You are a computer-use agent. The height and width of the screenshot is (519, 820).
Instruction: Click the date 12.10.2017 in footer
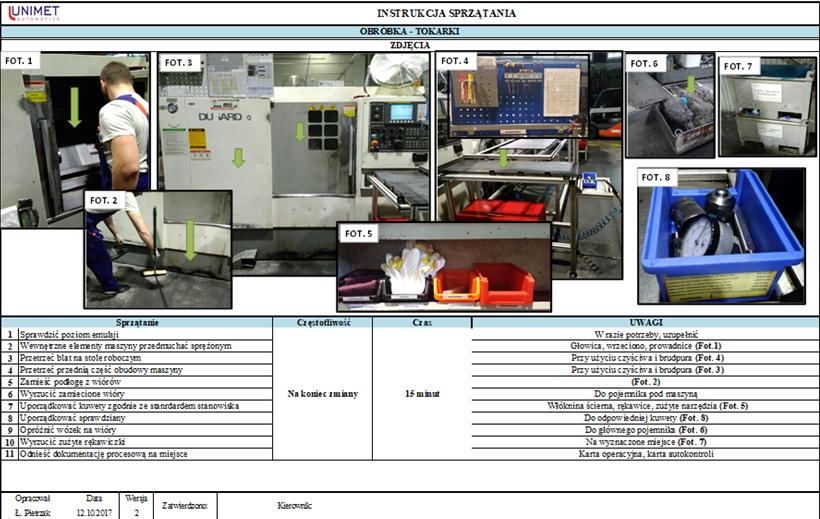click(93, 511)
